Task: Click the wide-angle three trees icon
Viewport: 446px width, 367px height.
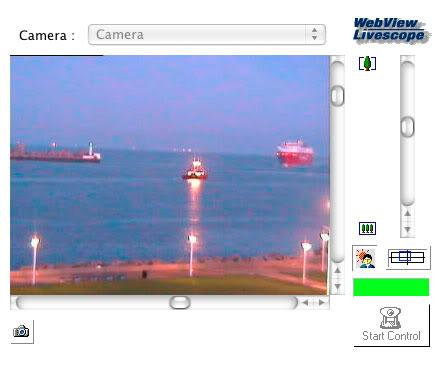Action: [367, 228]
